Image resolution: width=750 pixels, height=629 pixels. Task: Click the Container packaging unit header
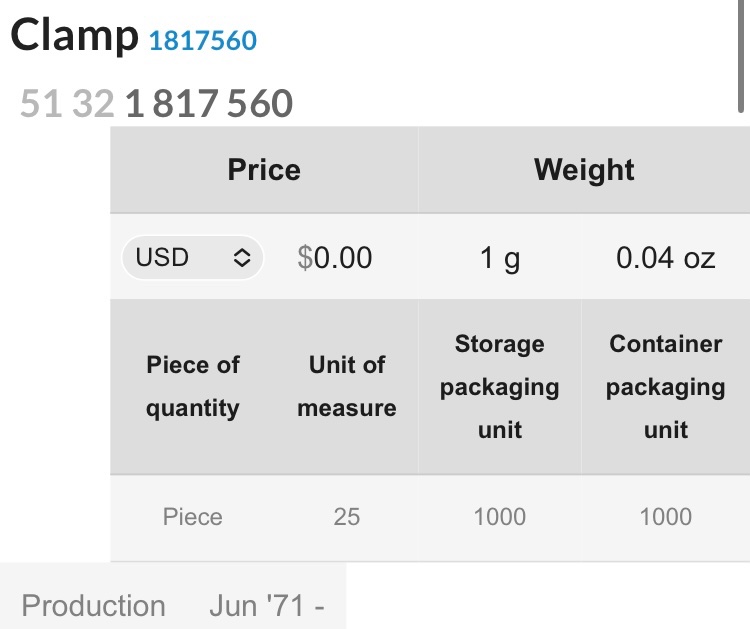(666, 386)
